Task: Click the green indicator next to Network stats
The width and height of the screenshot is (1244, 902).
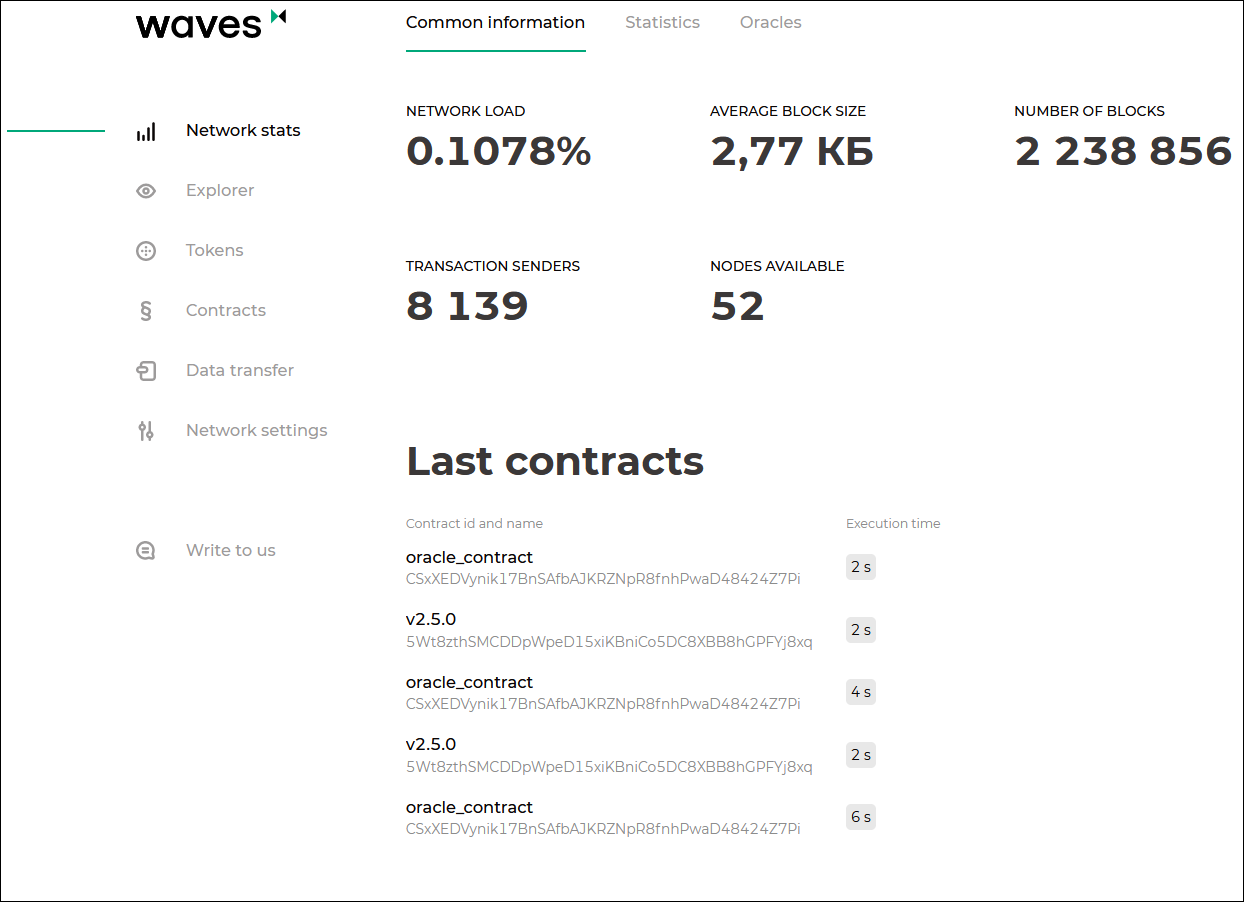Action: click(56, 130)
